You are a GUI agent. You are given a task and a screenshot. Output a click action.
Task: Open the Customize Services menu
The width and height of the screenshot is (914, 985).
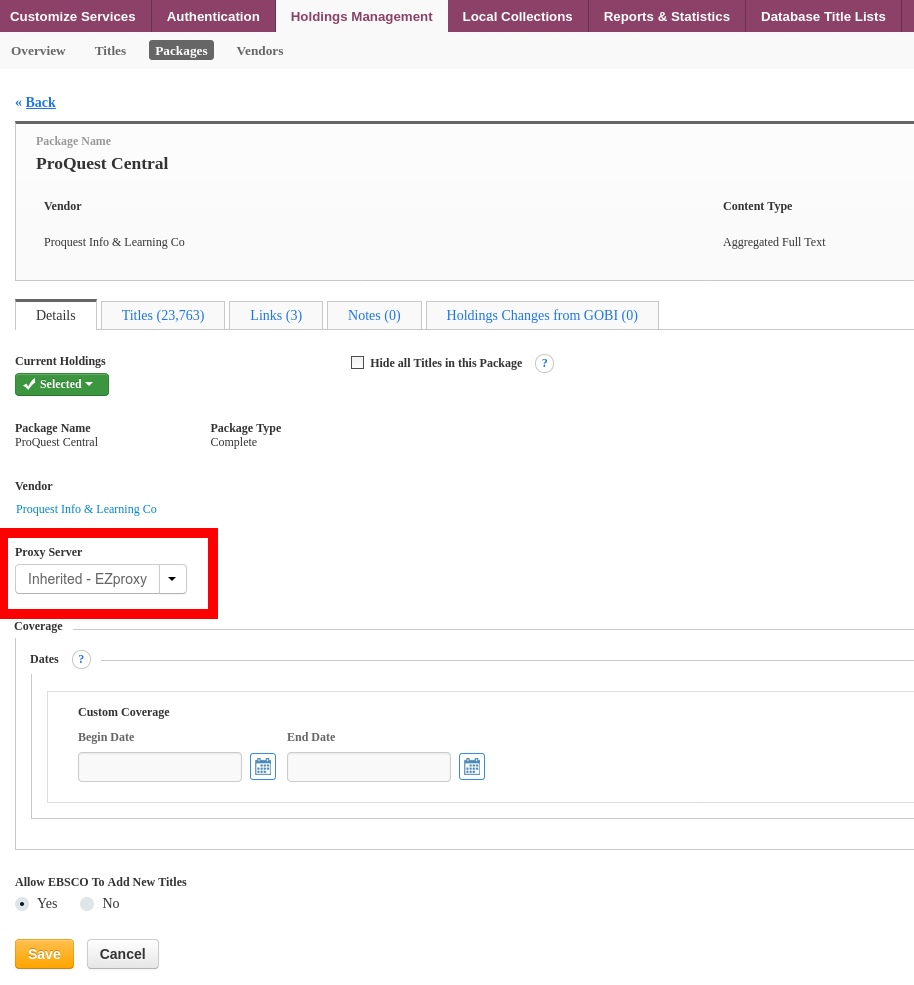click(73, 16)
